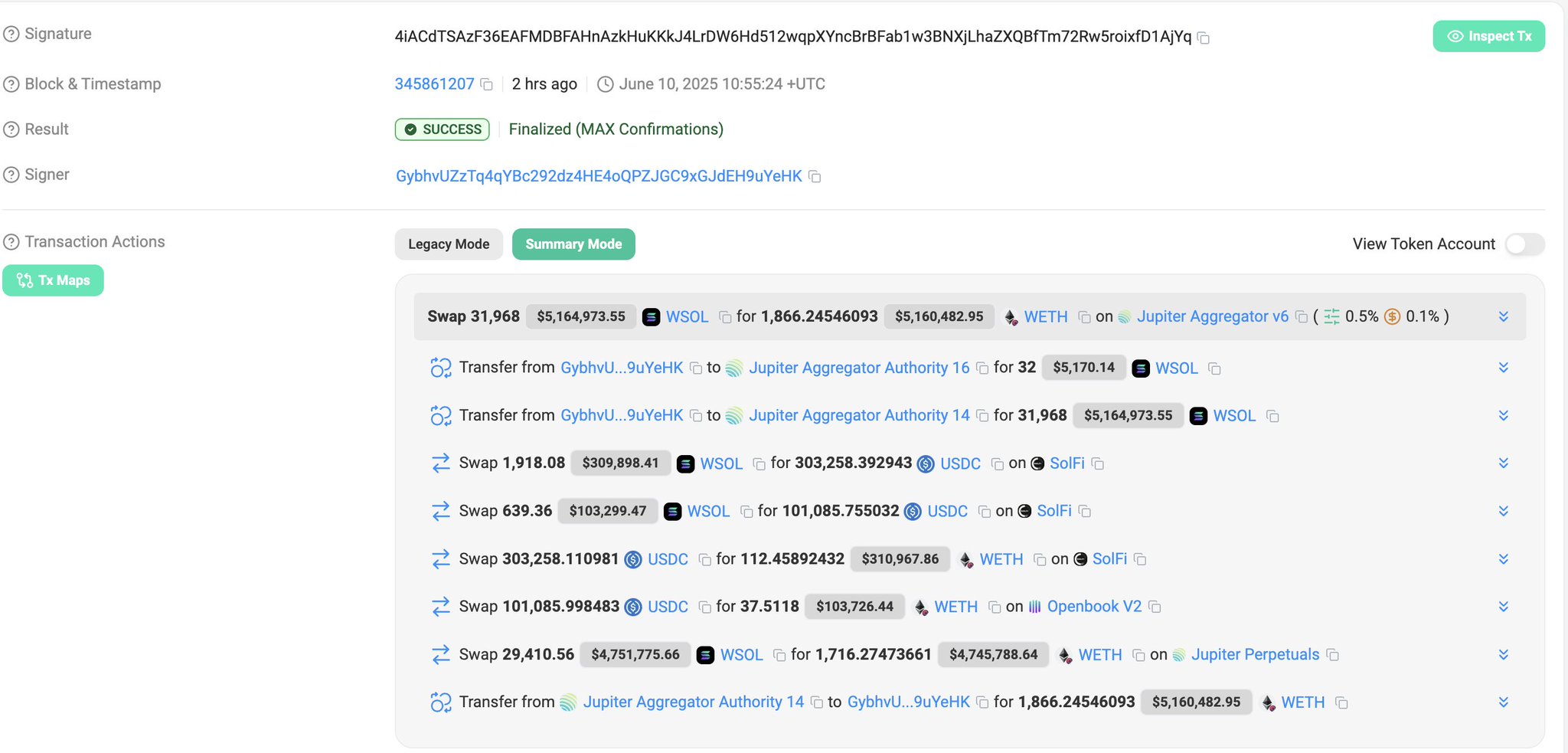Click the timestamp June 10, 2025 10:55:24

pyautogui.click(x=722, y=84)
